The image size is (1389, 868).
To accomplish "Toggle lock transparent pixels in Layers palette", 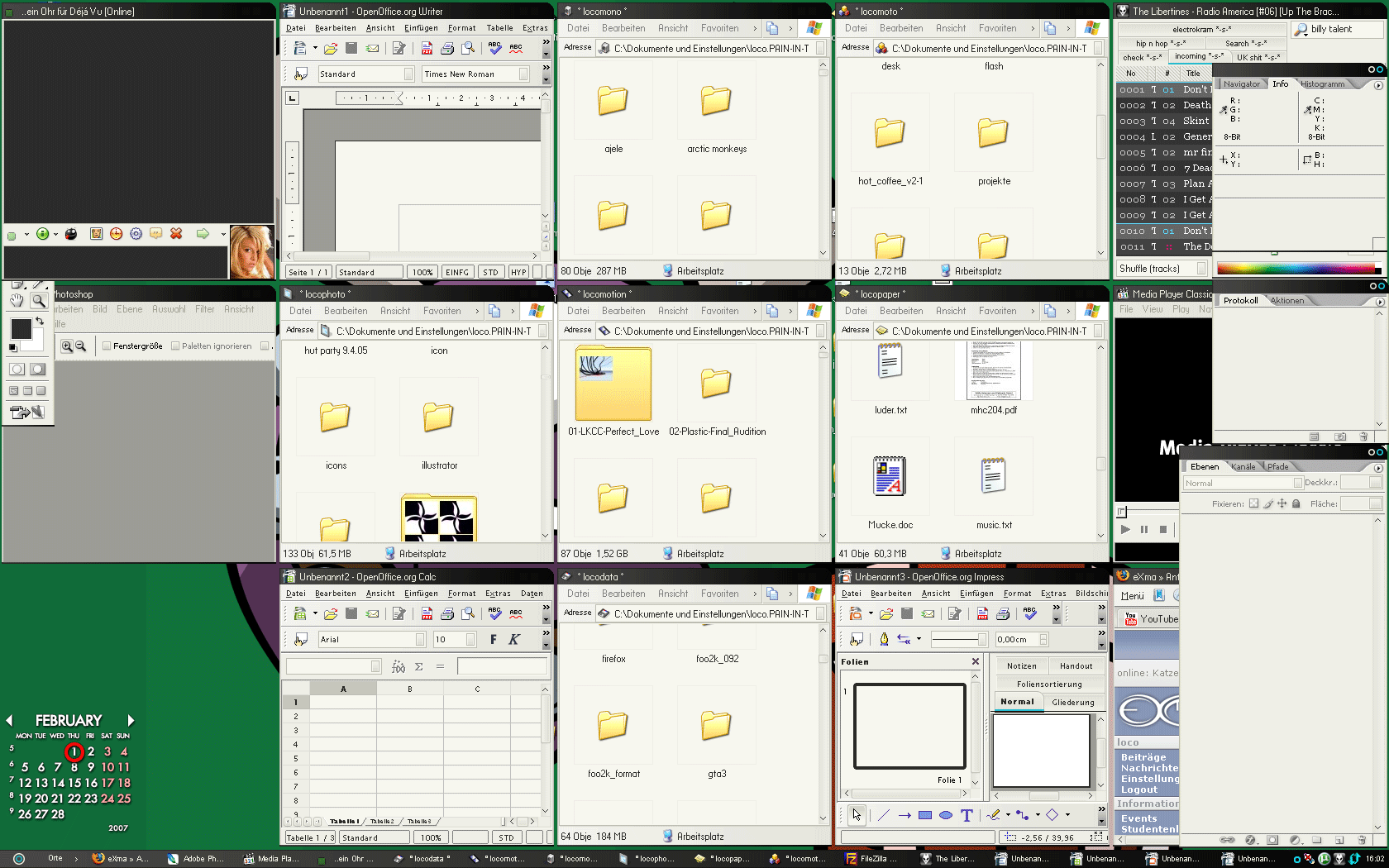I will click(x=1253, y=503).
